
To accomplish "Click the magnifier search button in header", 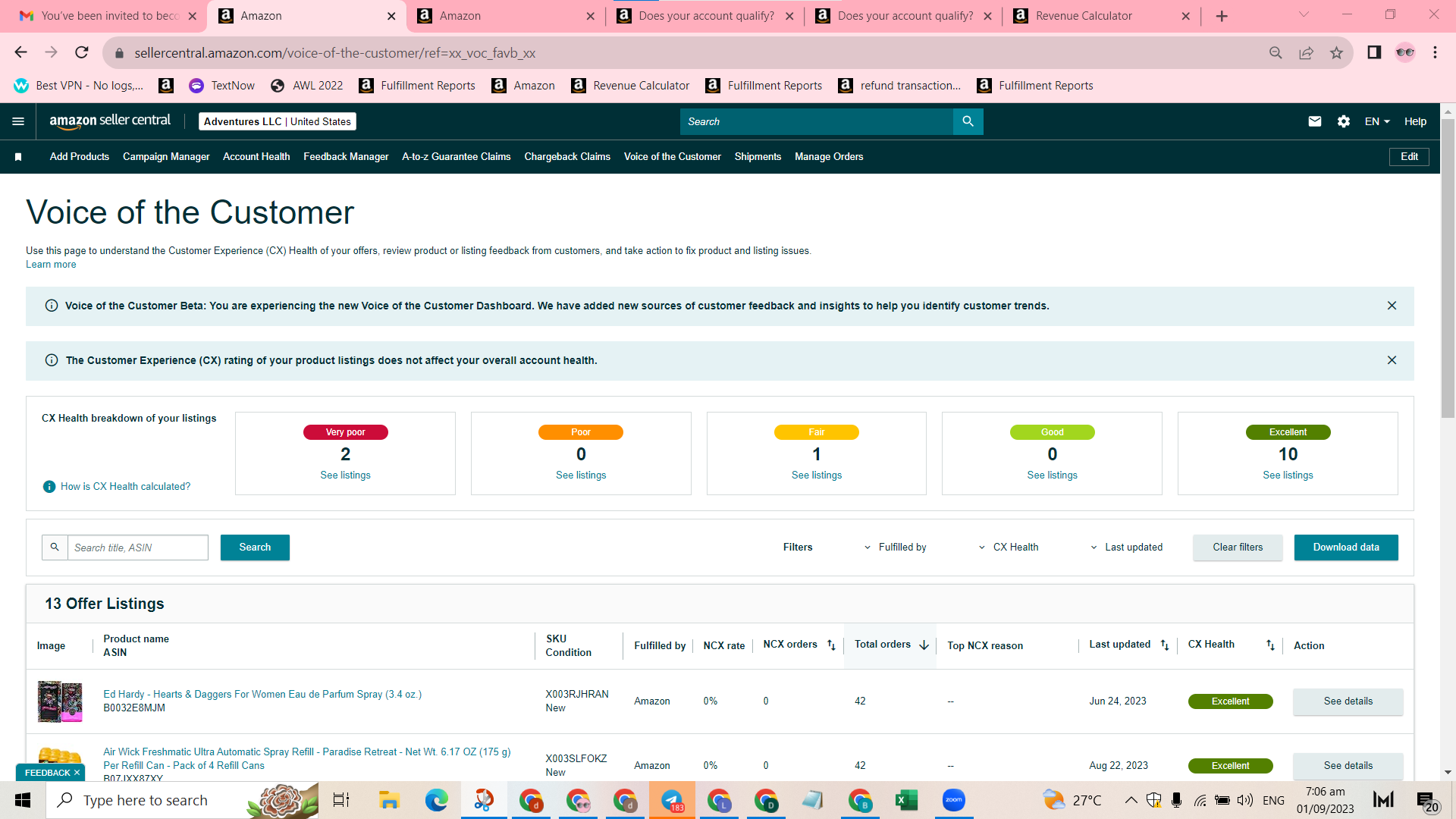I will (968, 121).
